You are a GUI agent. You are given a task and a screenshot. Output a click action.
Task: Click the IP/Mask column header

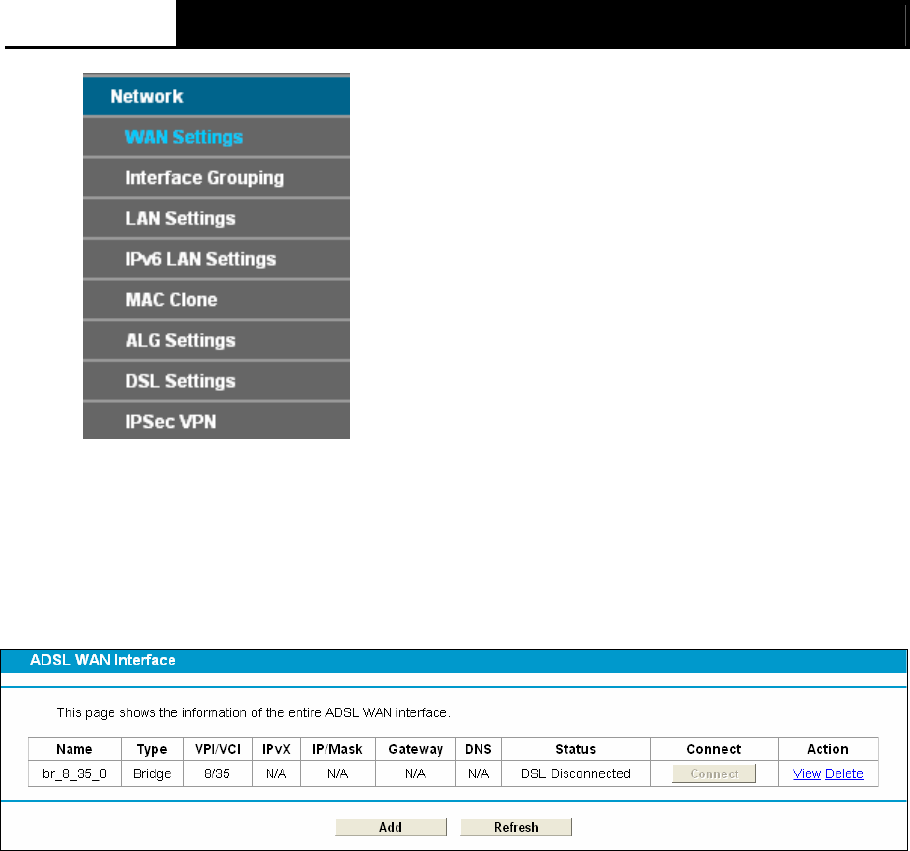(x=338, y=749)
